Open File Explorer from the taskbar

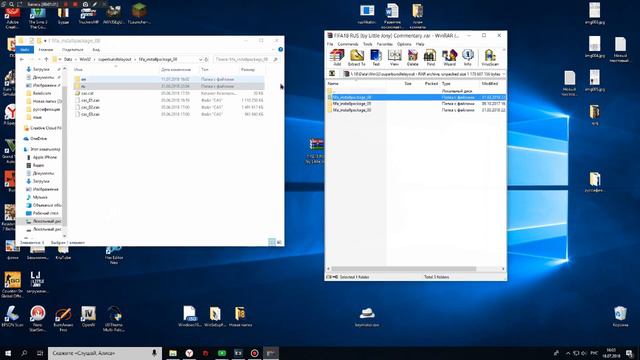(x=173, y=353)
